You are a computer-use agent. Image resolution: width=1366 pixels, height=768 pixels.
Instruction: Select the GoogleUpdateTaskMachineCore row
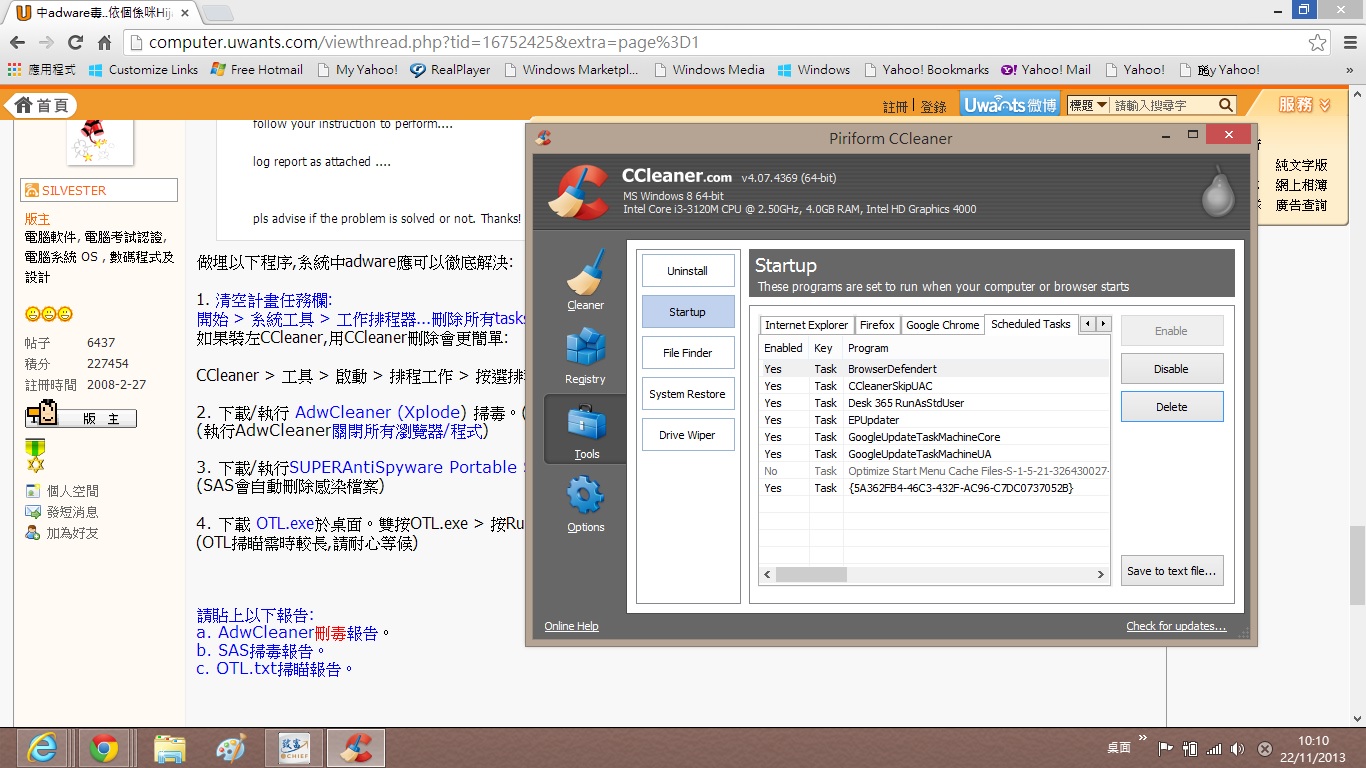934,437
